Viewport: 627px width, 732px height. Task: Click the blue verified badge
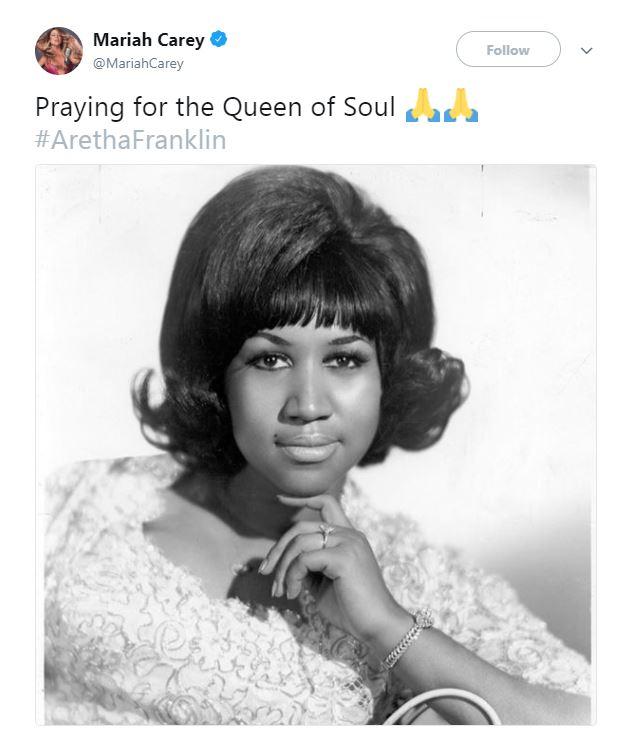pyautogui.click(x=218, y=39)
